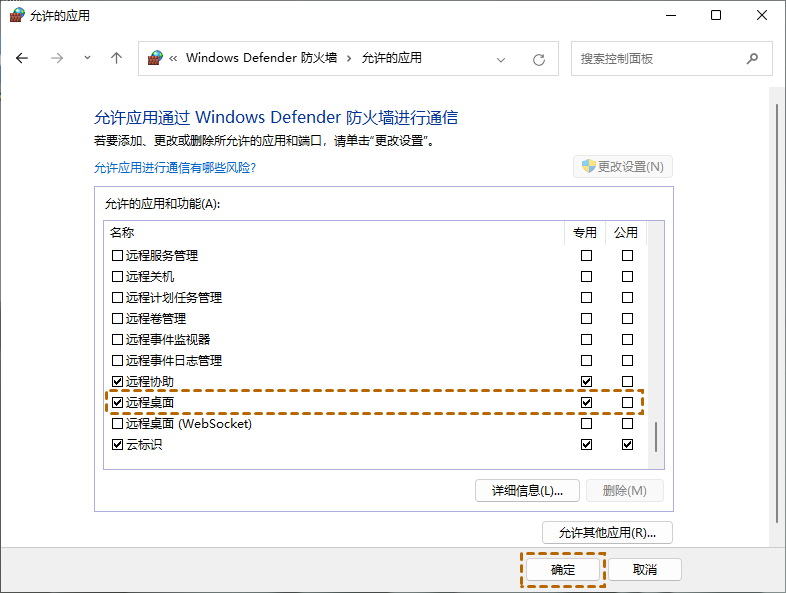Viewport: 786px width, 593px height.
Task: Select the 远程桌面 (WebSocket) row text
Action: point(188,424)
